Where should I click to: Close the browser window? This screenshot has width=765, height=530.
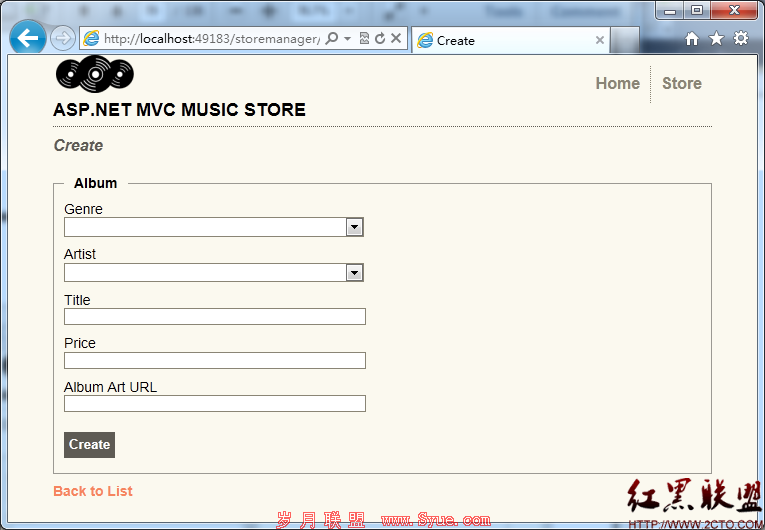point(734,10)
